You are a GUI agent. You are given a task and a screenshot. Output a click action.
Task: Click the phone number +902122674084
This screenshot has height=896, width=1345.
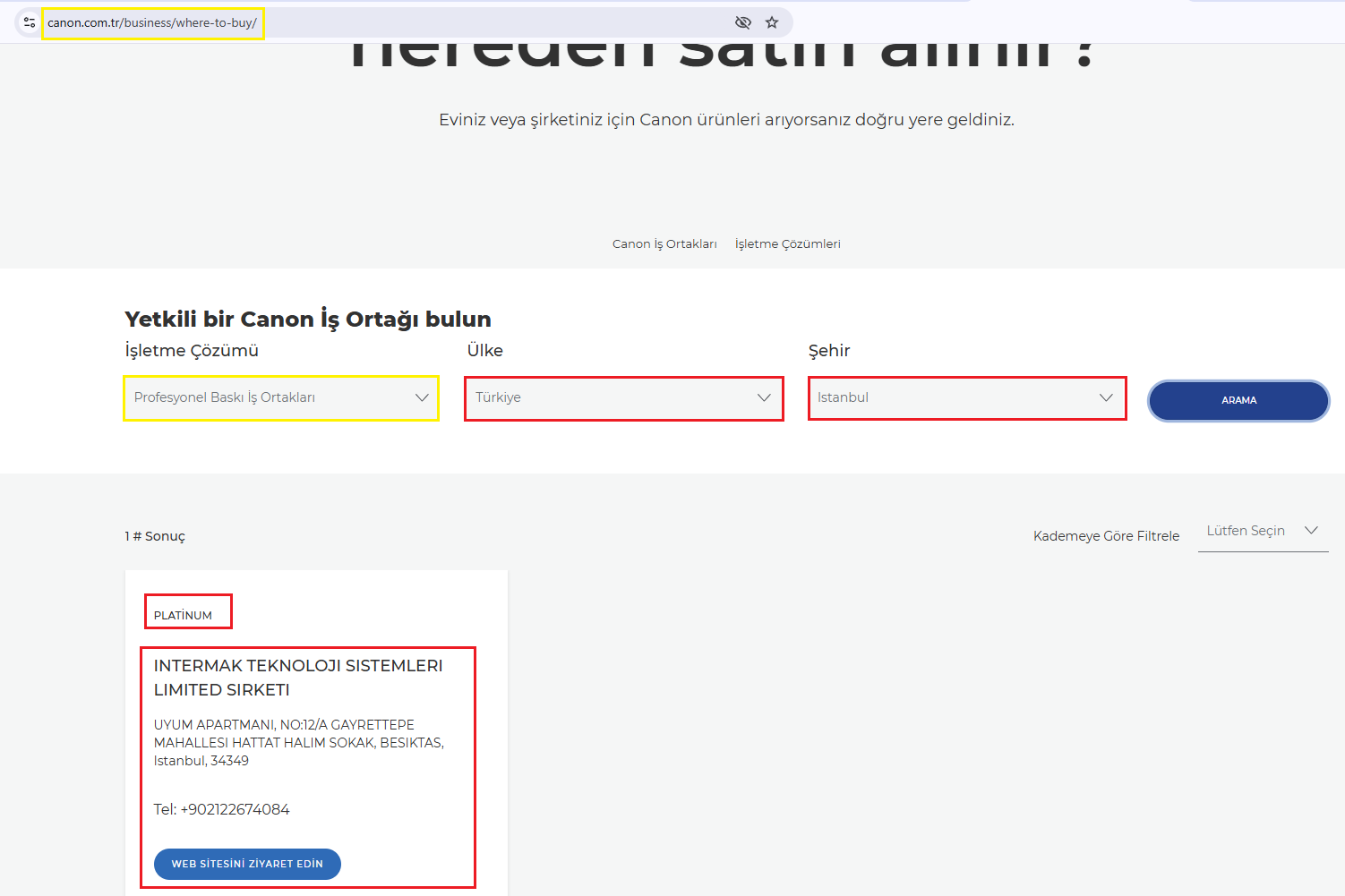pyautogui.click(x=236, y=809)
